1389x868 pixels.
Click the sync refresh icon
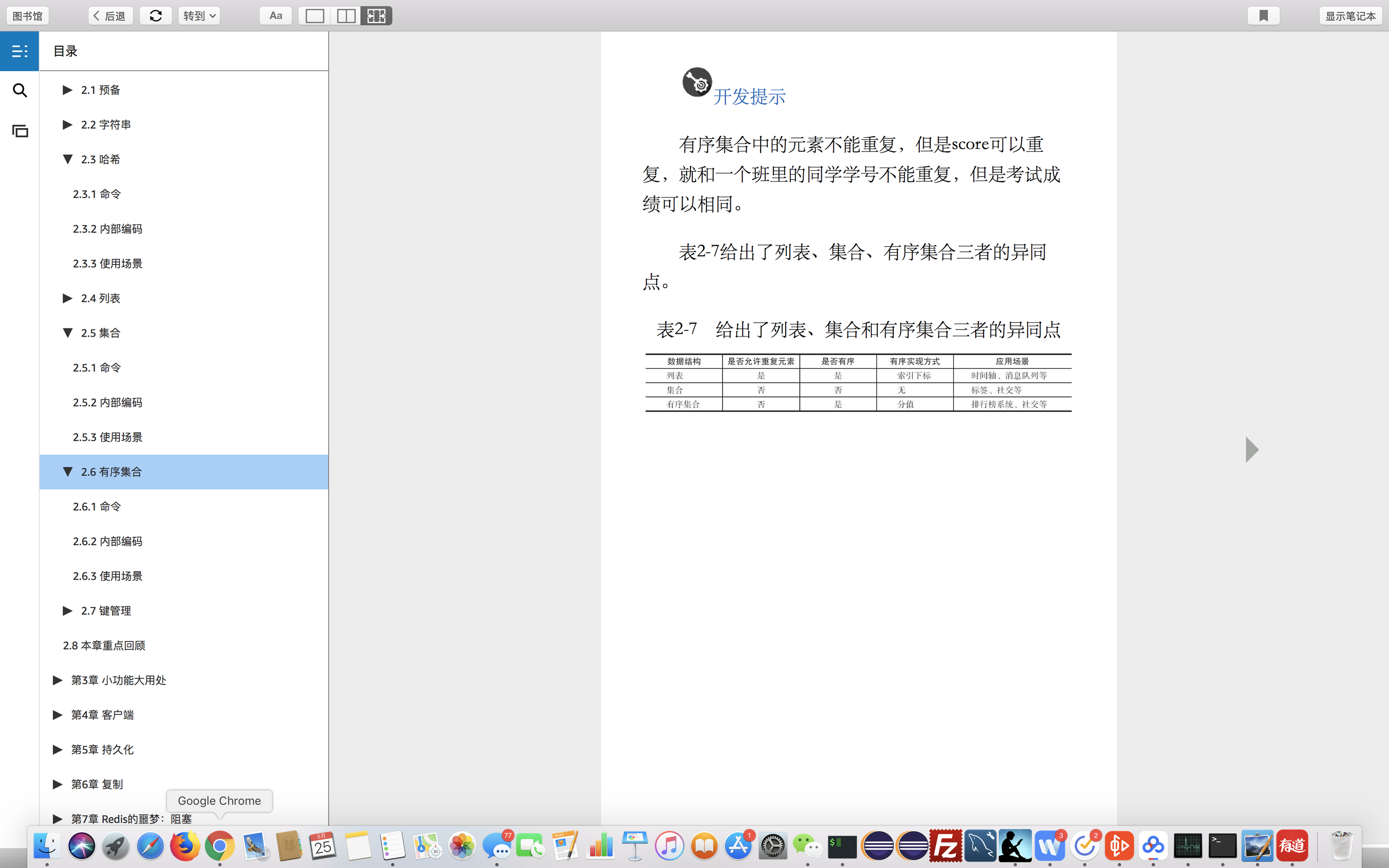[156, 16]
